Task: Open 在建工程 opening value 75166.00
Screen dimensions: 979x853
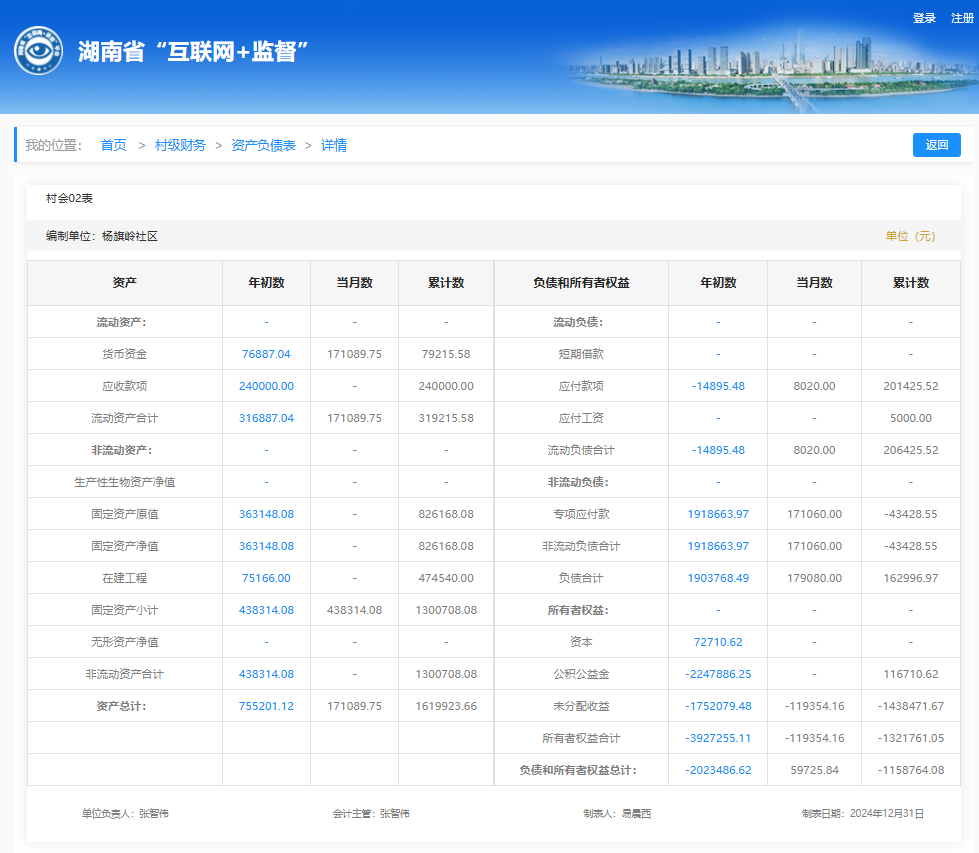Action: [x=266, y=578]
